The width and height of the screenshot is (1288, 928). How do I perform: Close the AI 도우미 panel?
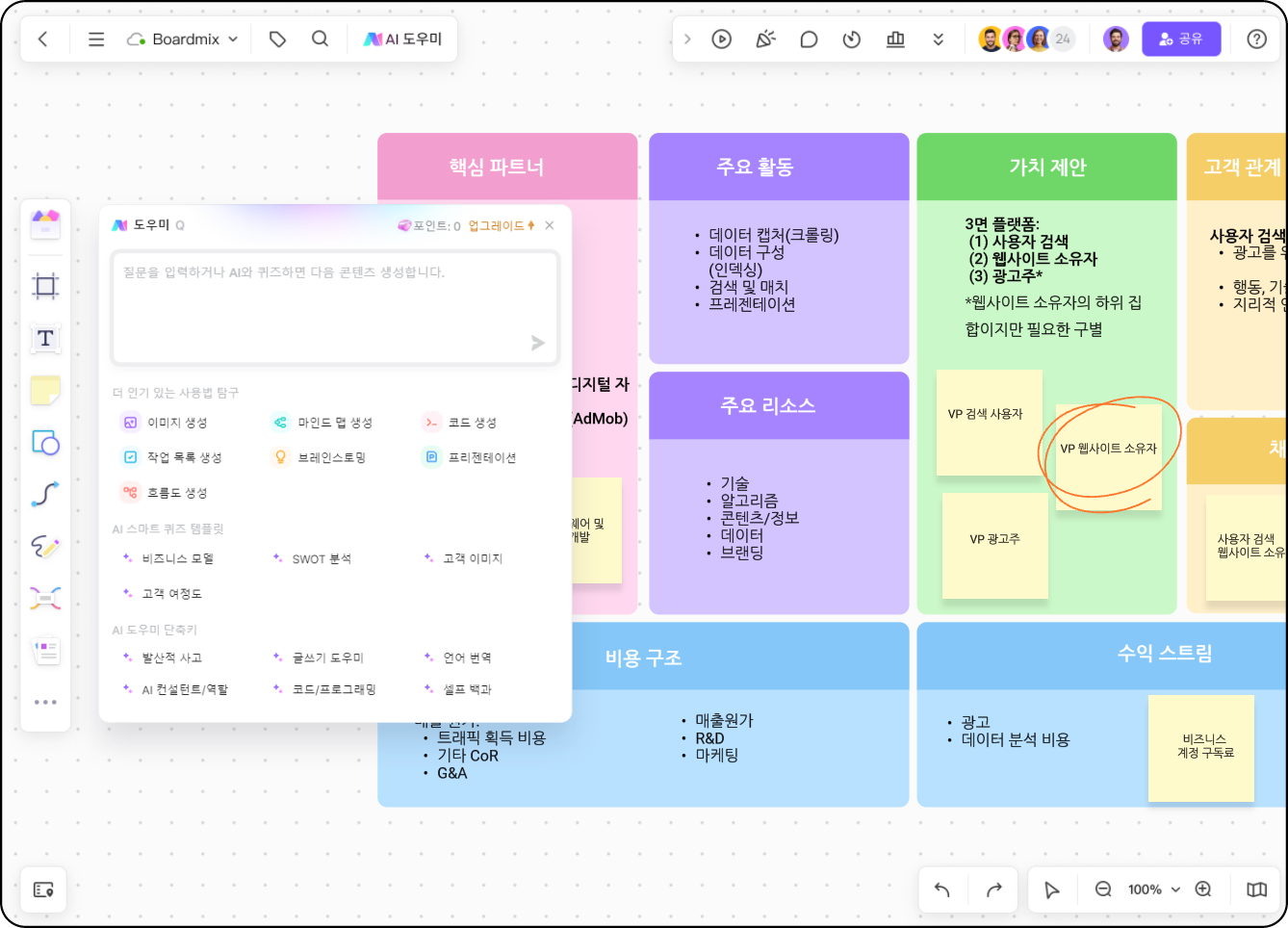pos(550,225)
